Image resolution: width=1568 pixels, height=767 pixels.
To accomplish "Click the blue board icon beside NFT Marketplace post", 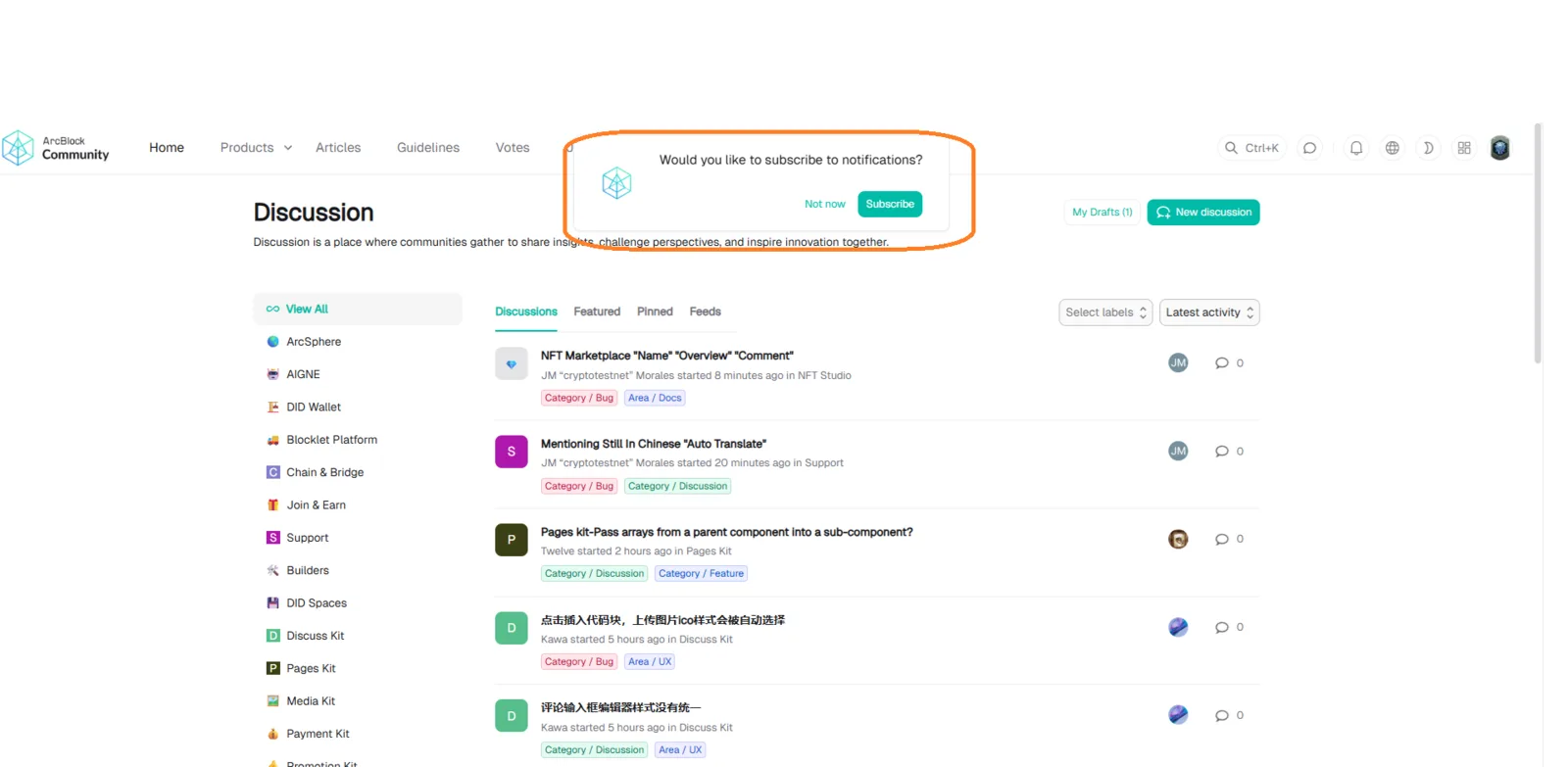I will coord(512,363).
